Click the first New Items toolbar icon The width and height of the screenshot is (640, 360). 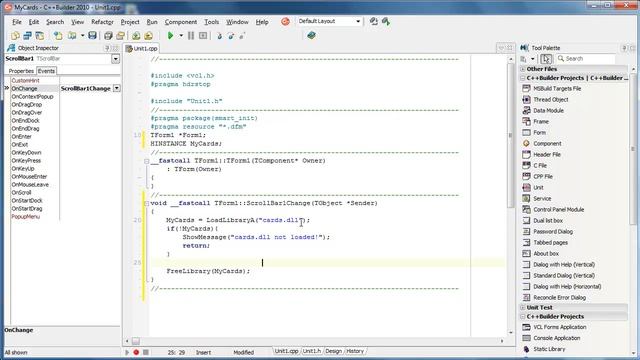point(15,36)
